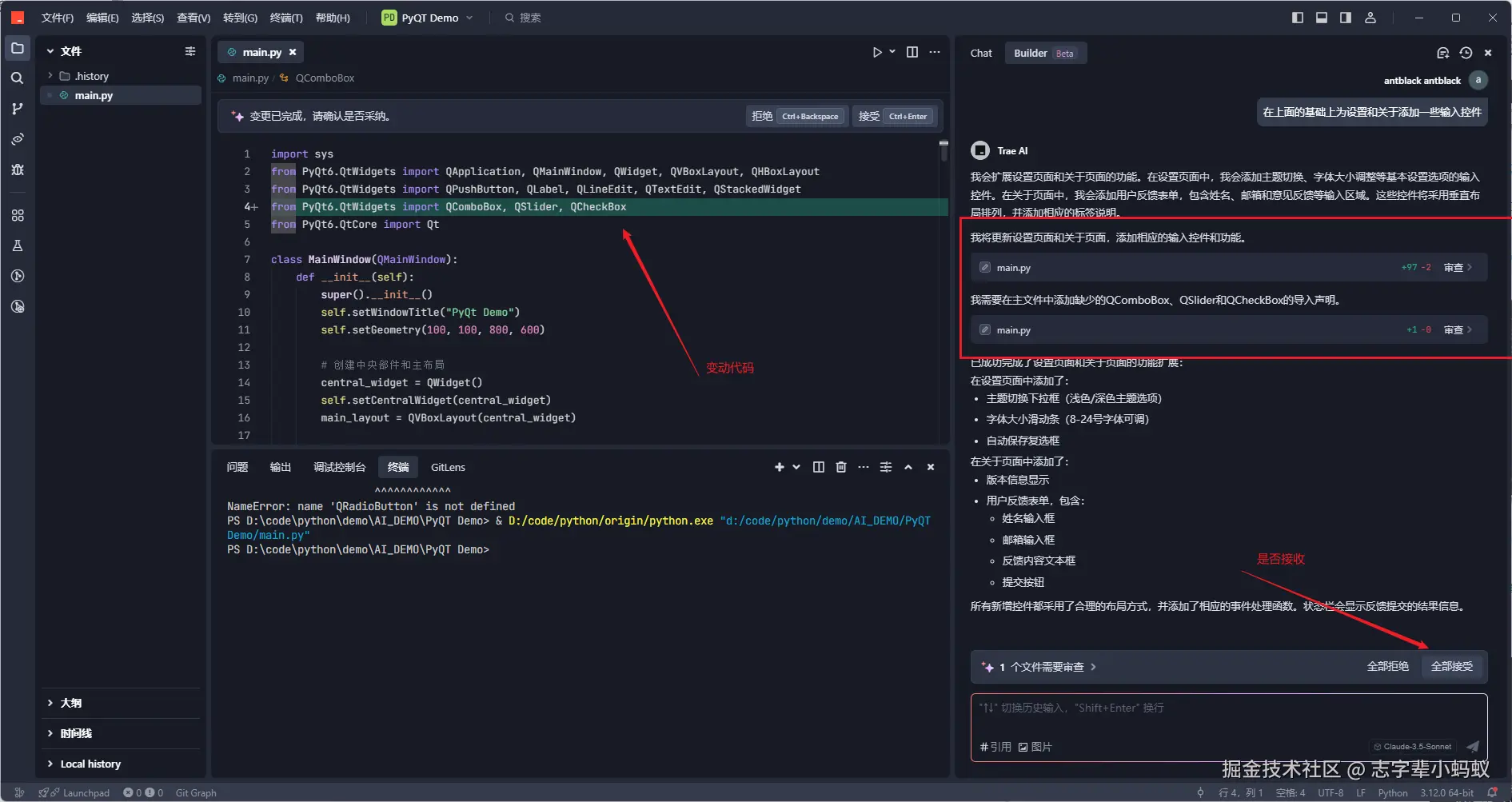
Task: Open the PyQT Demo project dropdown
Action: (x=429, y=18)
